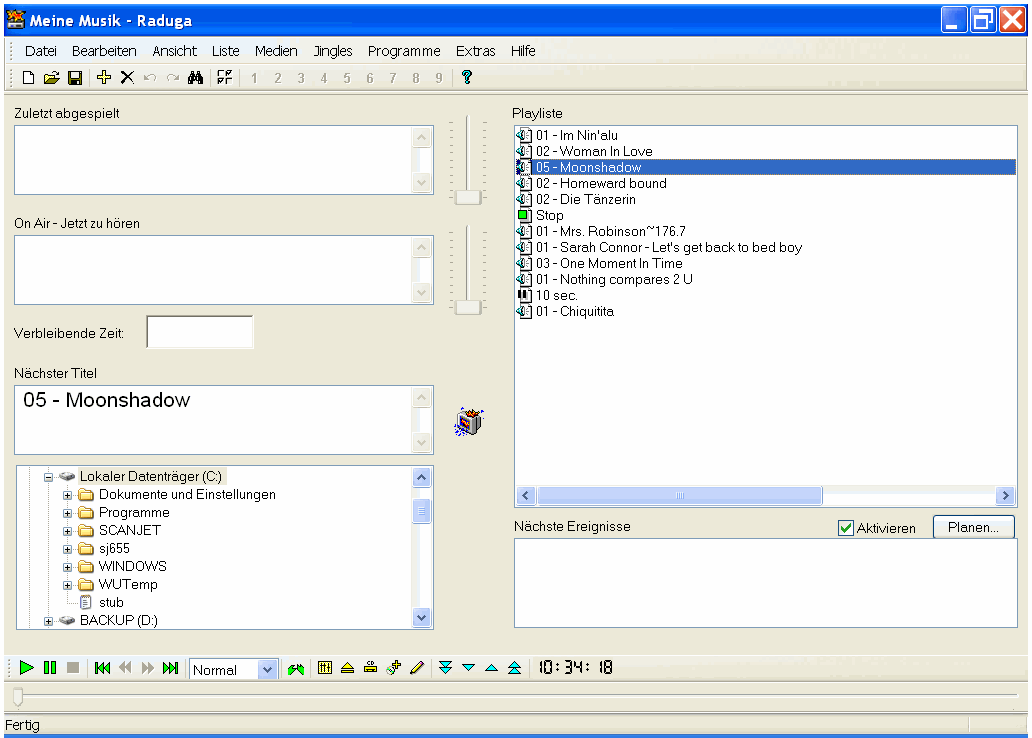The height and width of the screenshot is (738, 1032).
Task: Expand the WINDOWS folder in tree
Action: (x=68, y=566)
